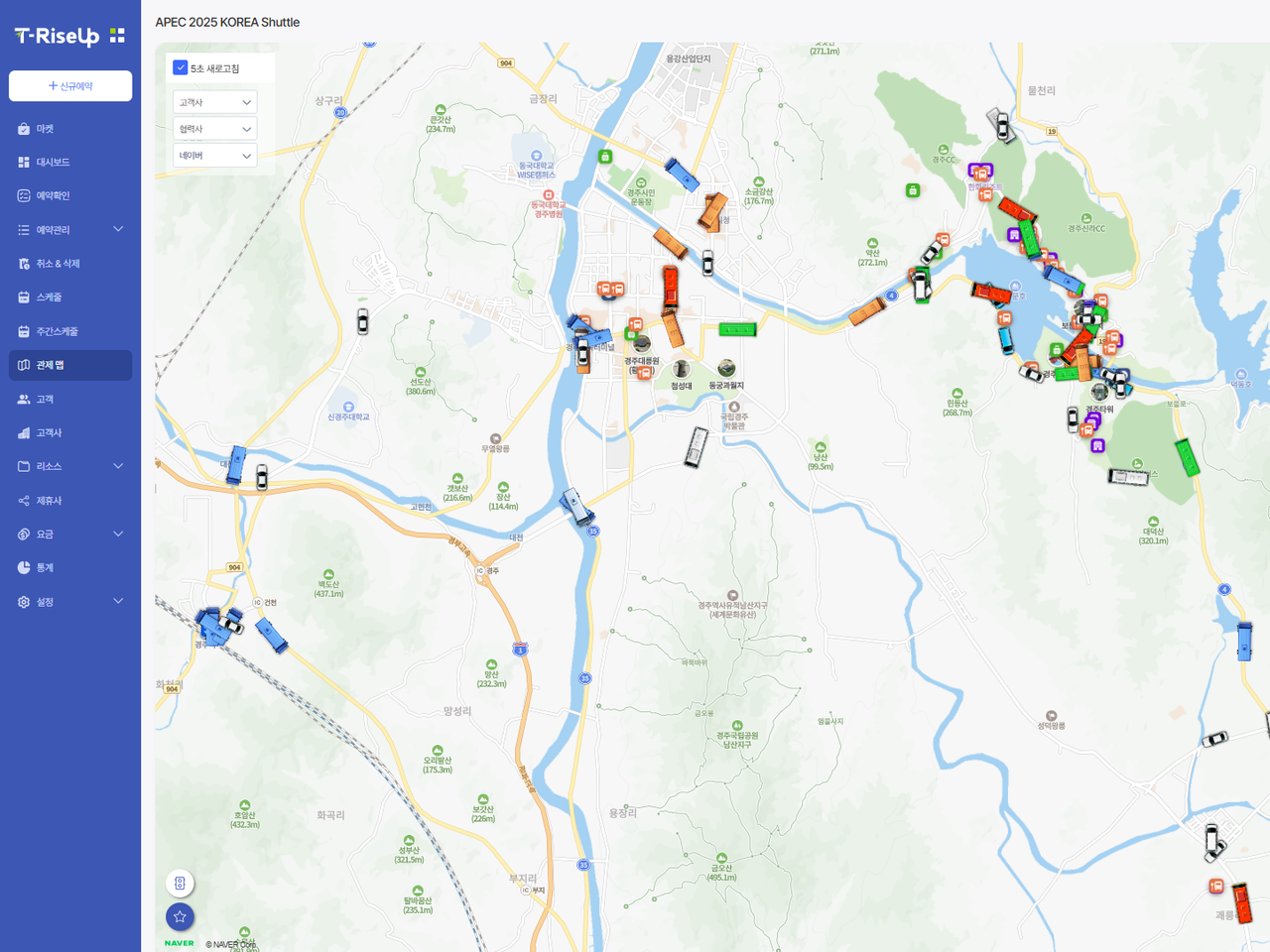The image size is (1270, 952).
Task: Expand the 설정 menu chevron
Action: click(118, 601)
